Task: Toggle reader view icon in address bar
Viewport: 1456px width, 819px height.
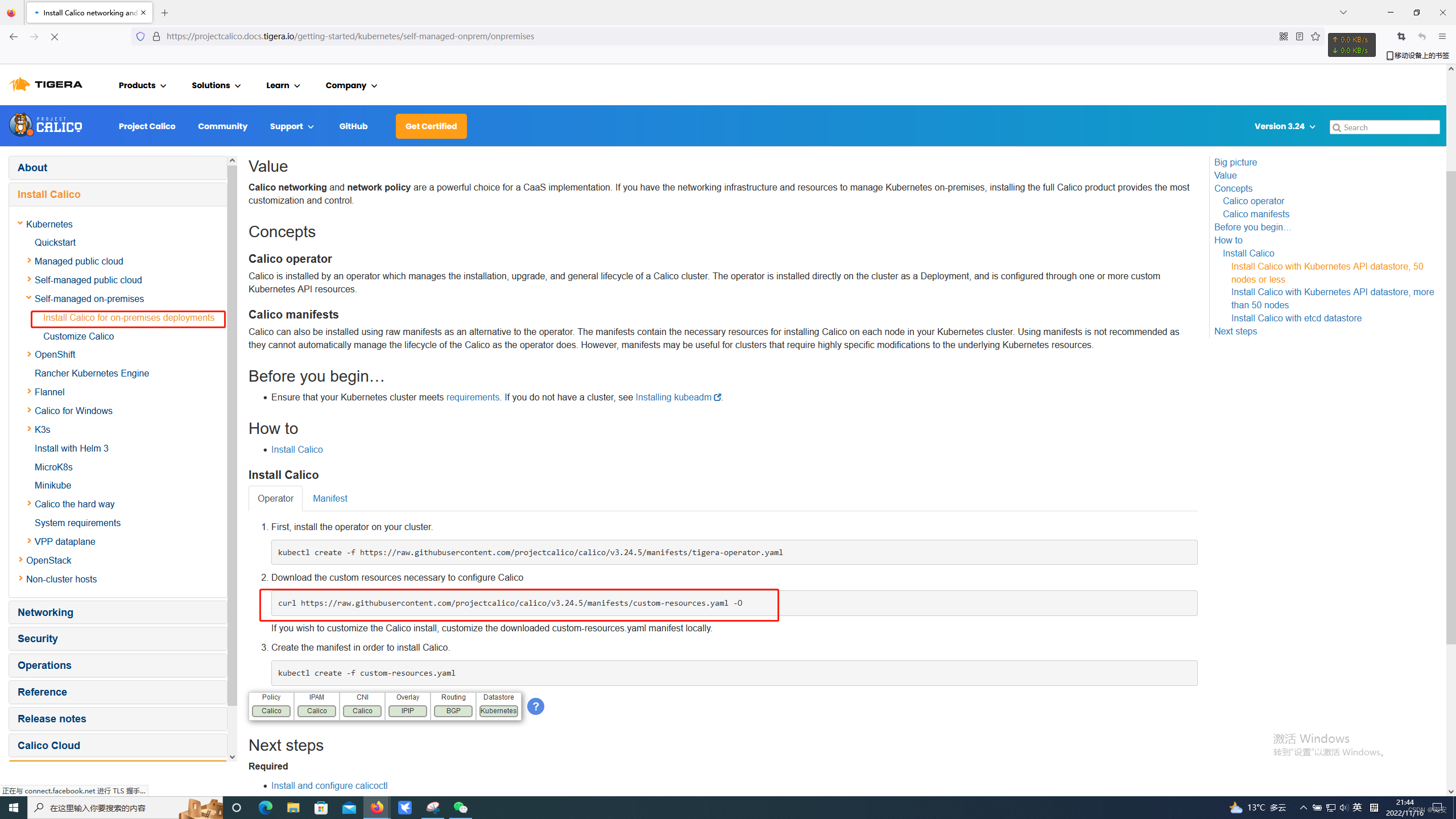Action: pyautogui.click(x=1300, y=36)
